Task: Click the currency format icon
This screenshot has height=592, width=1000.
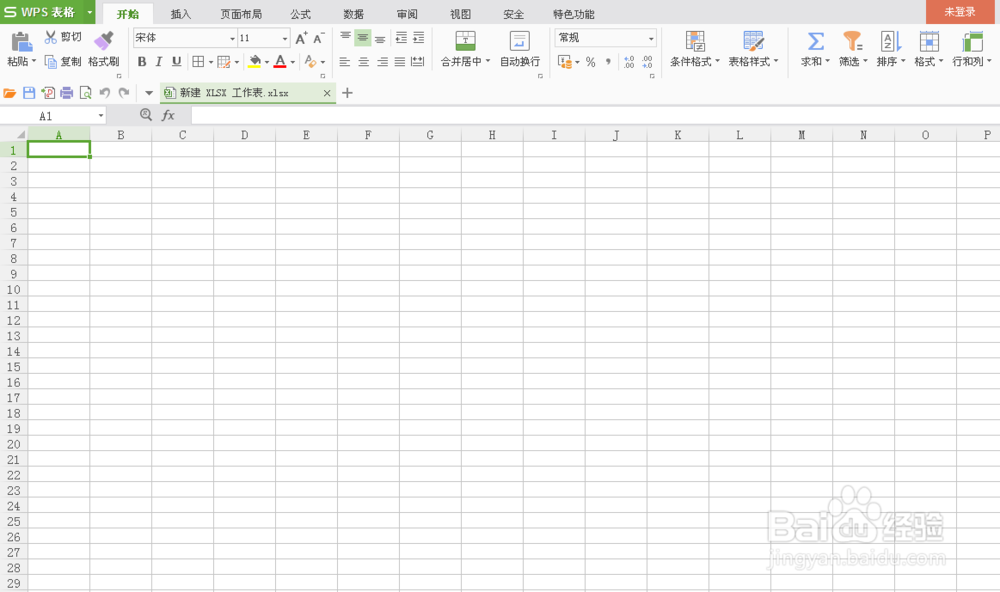Action: (x=564, y=61)
